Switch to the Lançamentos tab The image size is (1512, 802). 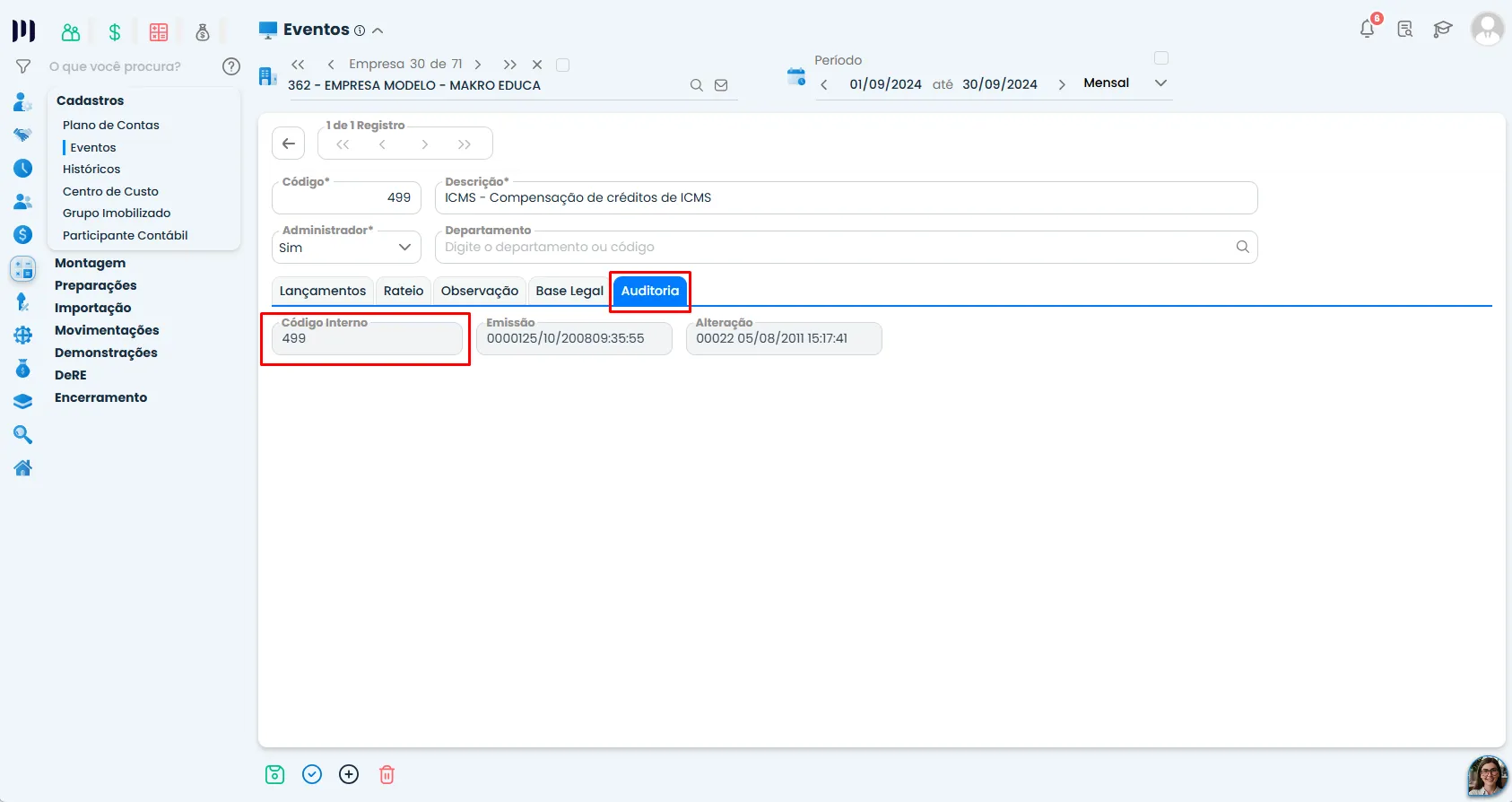pyautogui.click(x=323, y=291)
